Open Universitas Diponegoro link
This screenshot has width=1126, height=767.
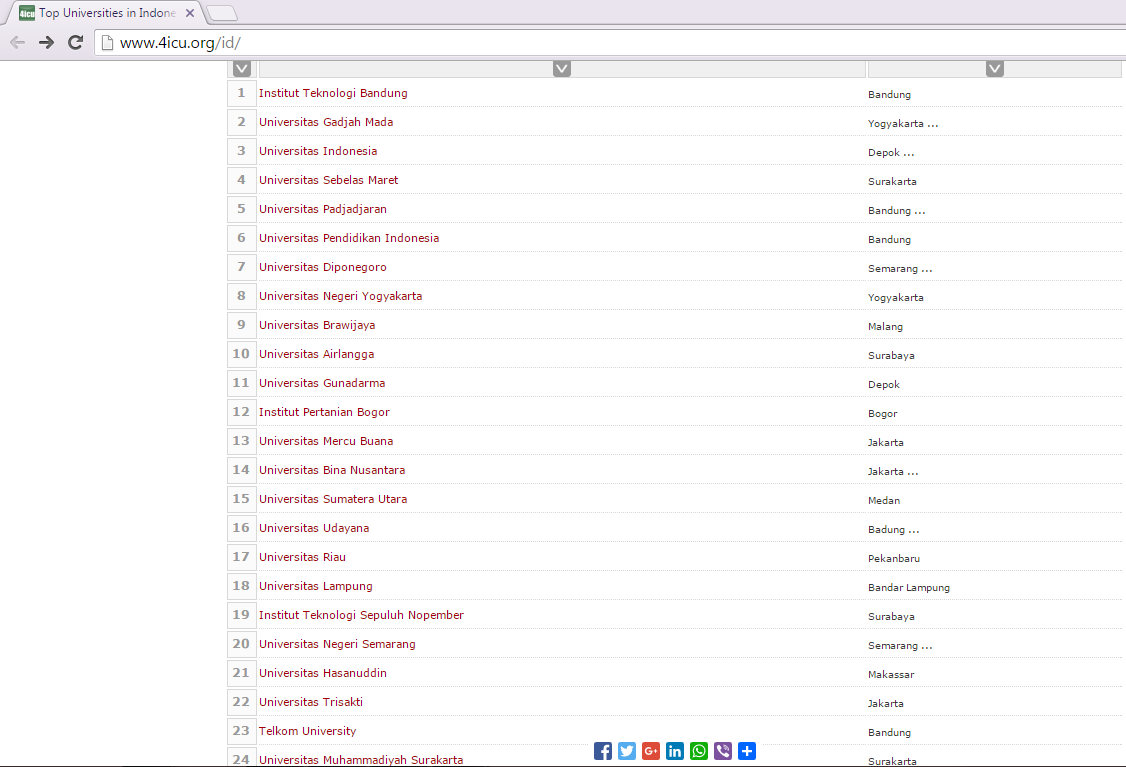323,267
